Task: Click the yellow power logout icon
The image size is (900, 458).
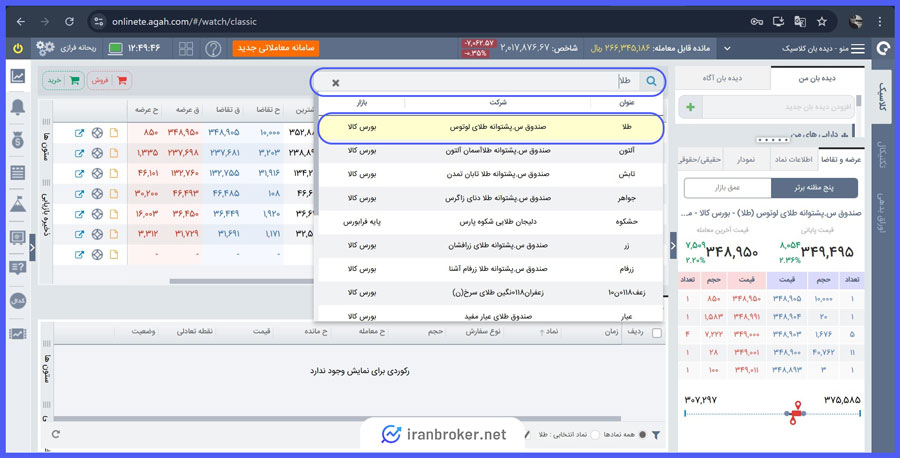Action: 18,48
